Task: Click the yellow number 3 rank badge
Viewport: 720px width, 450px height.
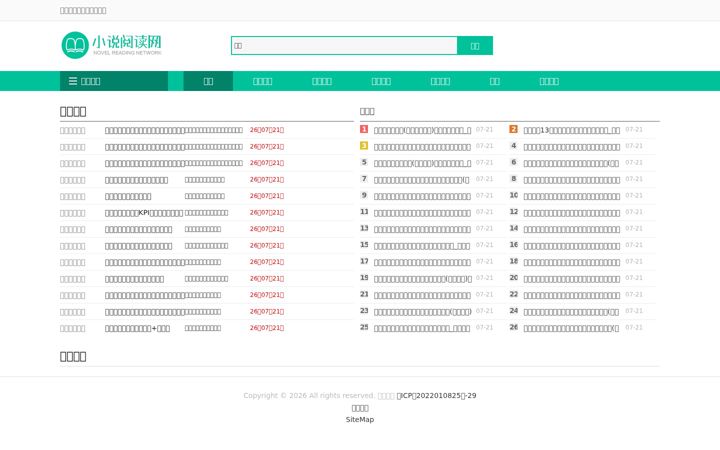Action: (364, 146)
